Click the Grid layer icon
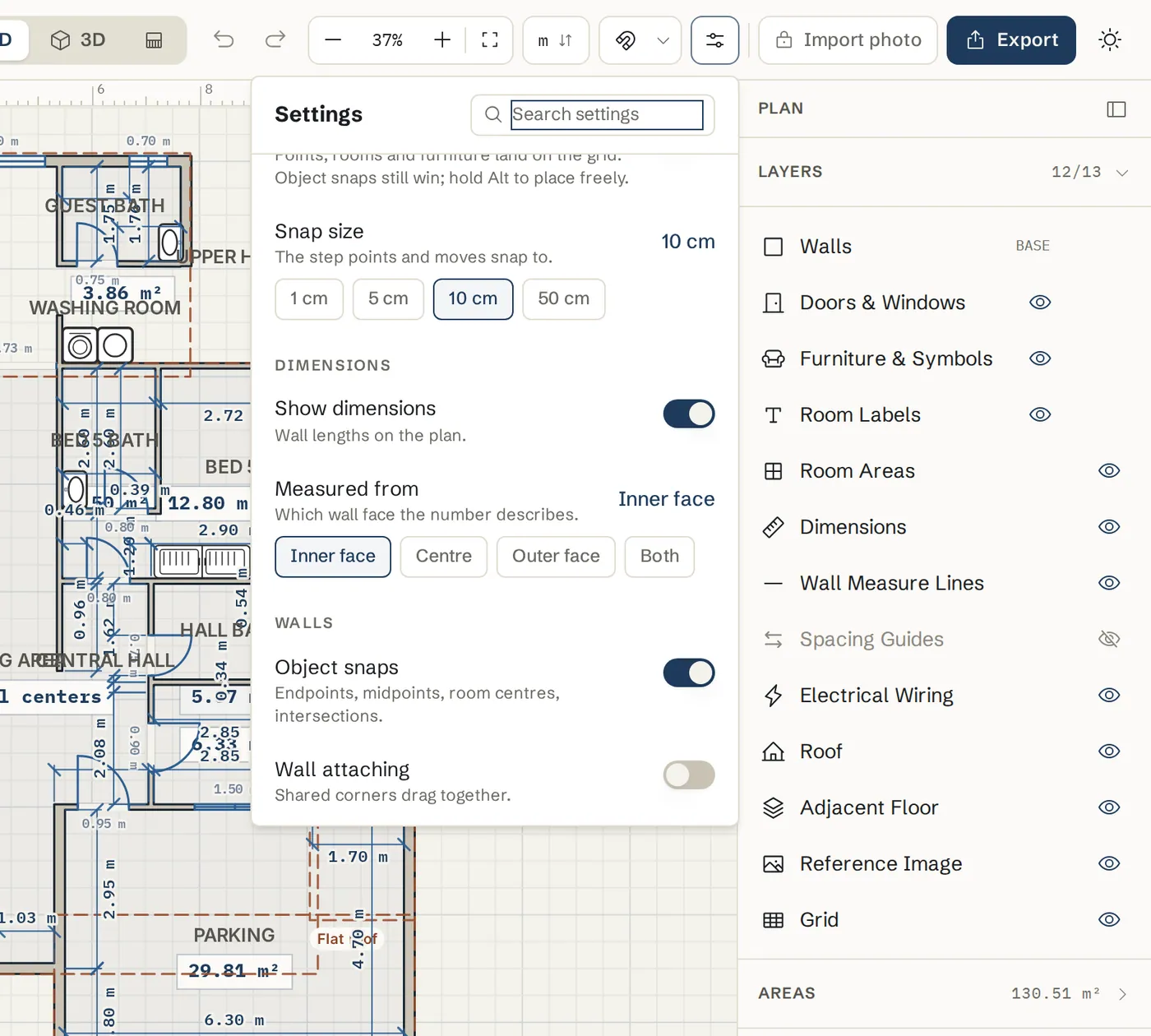Screen dimensions: 1151x1036 (773, 920)
